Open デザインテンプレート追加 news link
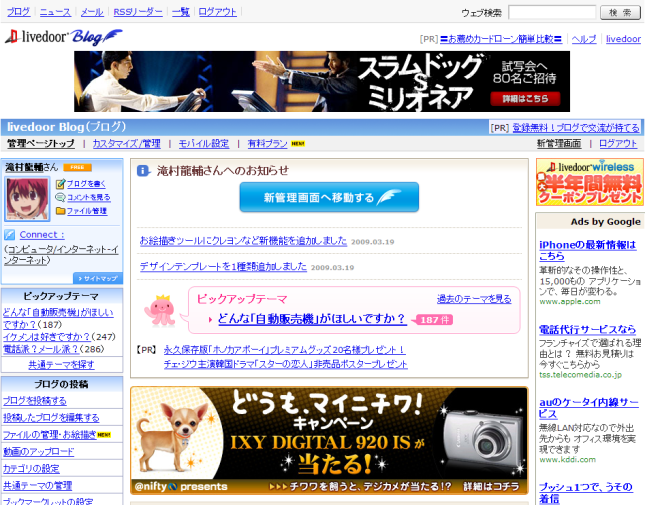The width and height of the screenshot is (645, 505). point(223,266)
